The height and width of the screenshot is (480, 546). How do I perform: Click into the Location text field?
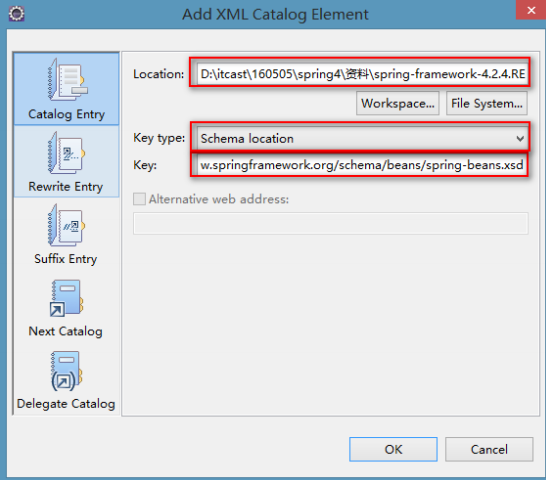tap(361, 74)
